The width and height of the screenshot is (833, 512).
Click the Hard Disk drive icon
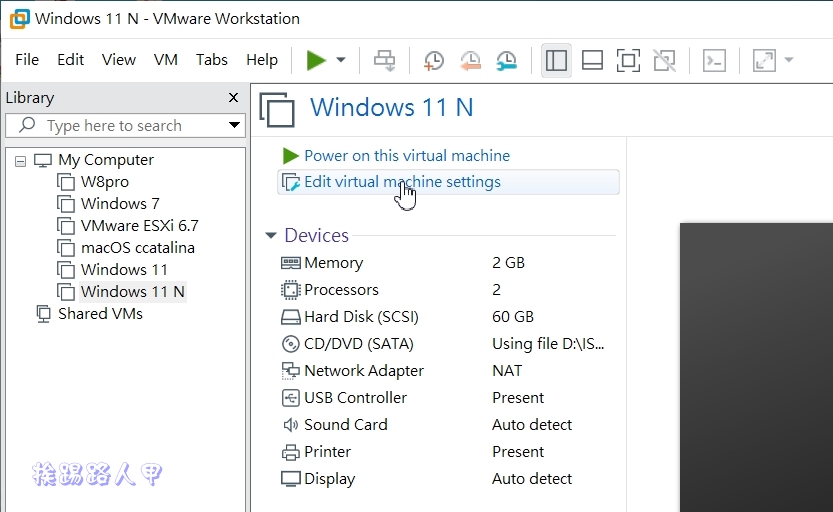(x=291, y=318)
